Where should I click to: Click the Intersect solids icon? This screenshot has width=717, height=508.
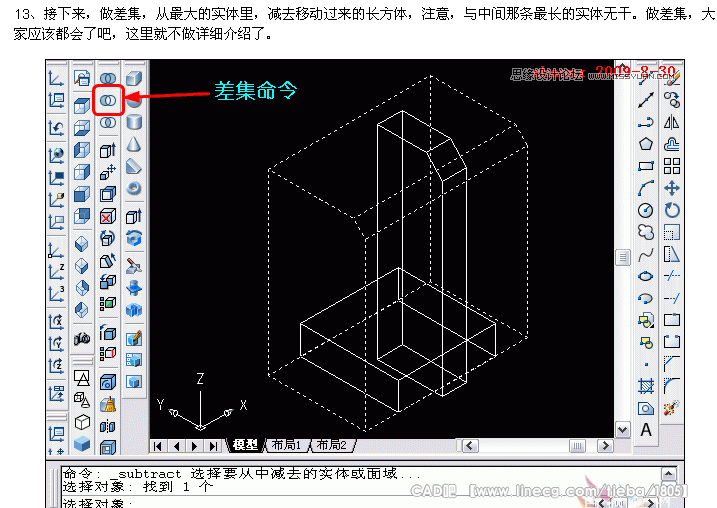[x=108, y=123]
